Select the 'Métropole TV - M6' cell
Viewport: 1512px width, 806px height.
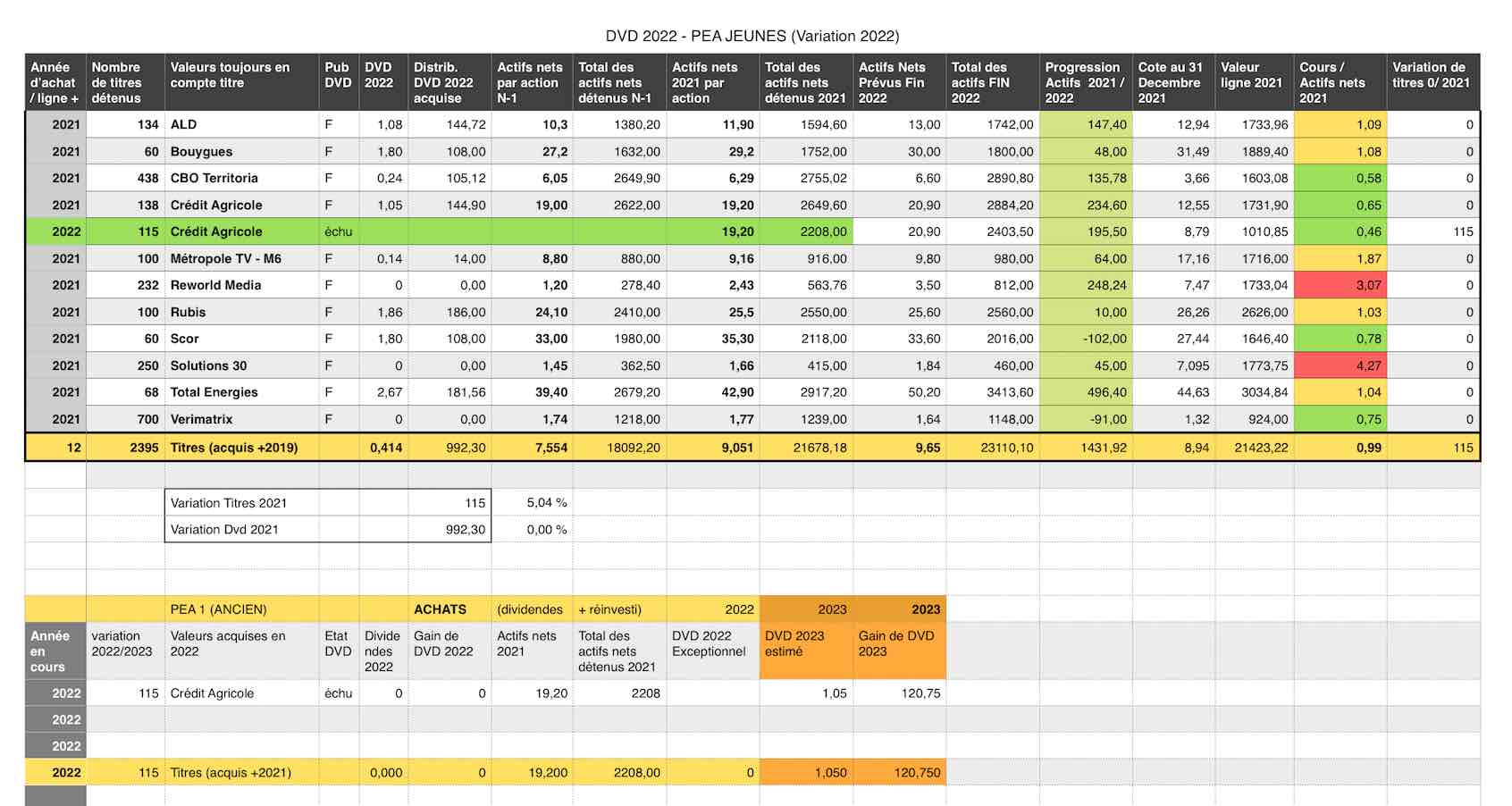[x=241, y=258]
